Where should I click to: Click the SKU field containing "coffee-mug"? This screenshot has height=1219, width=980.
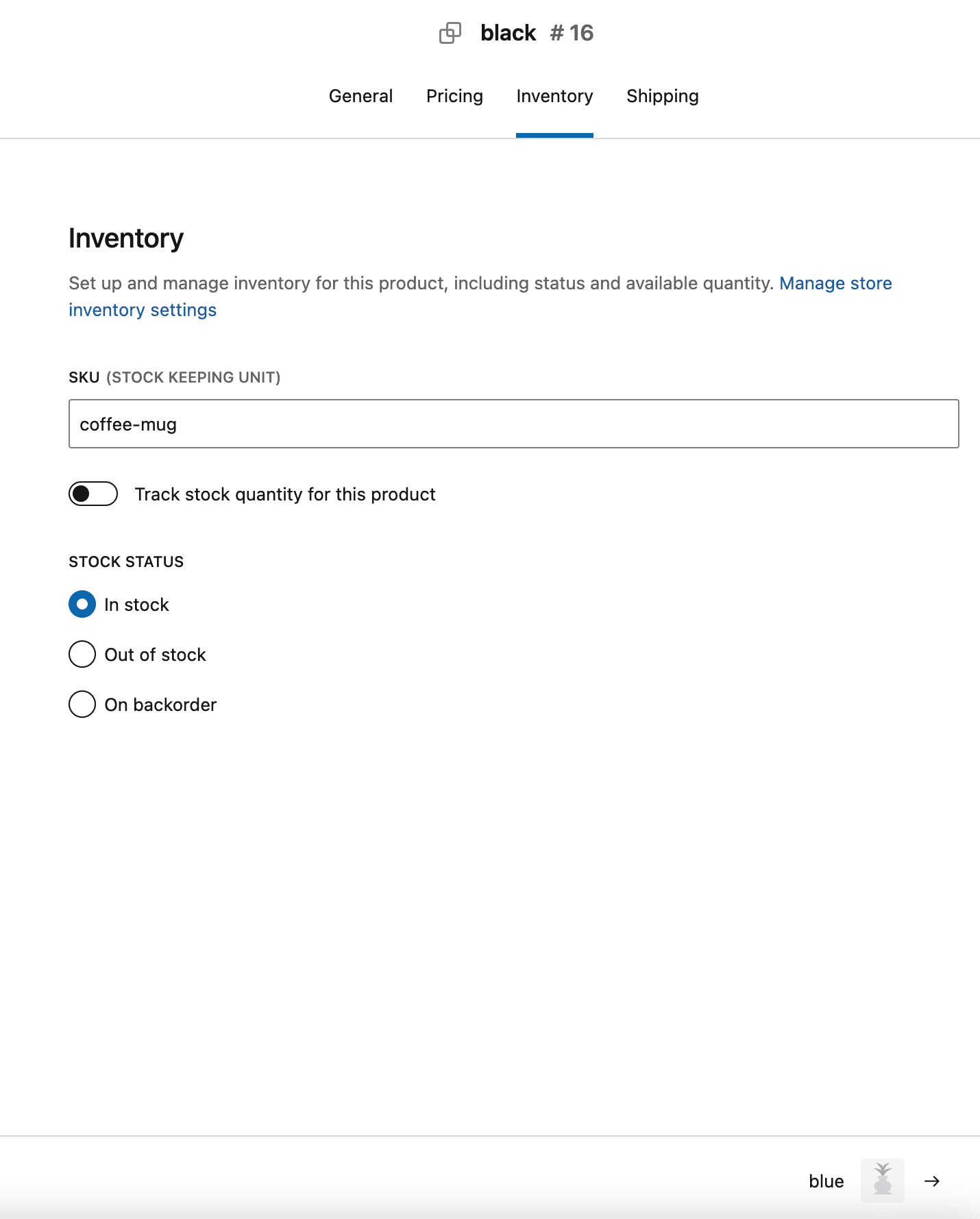513,424
